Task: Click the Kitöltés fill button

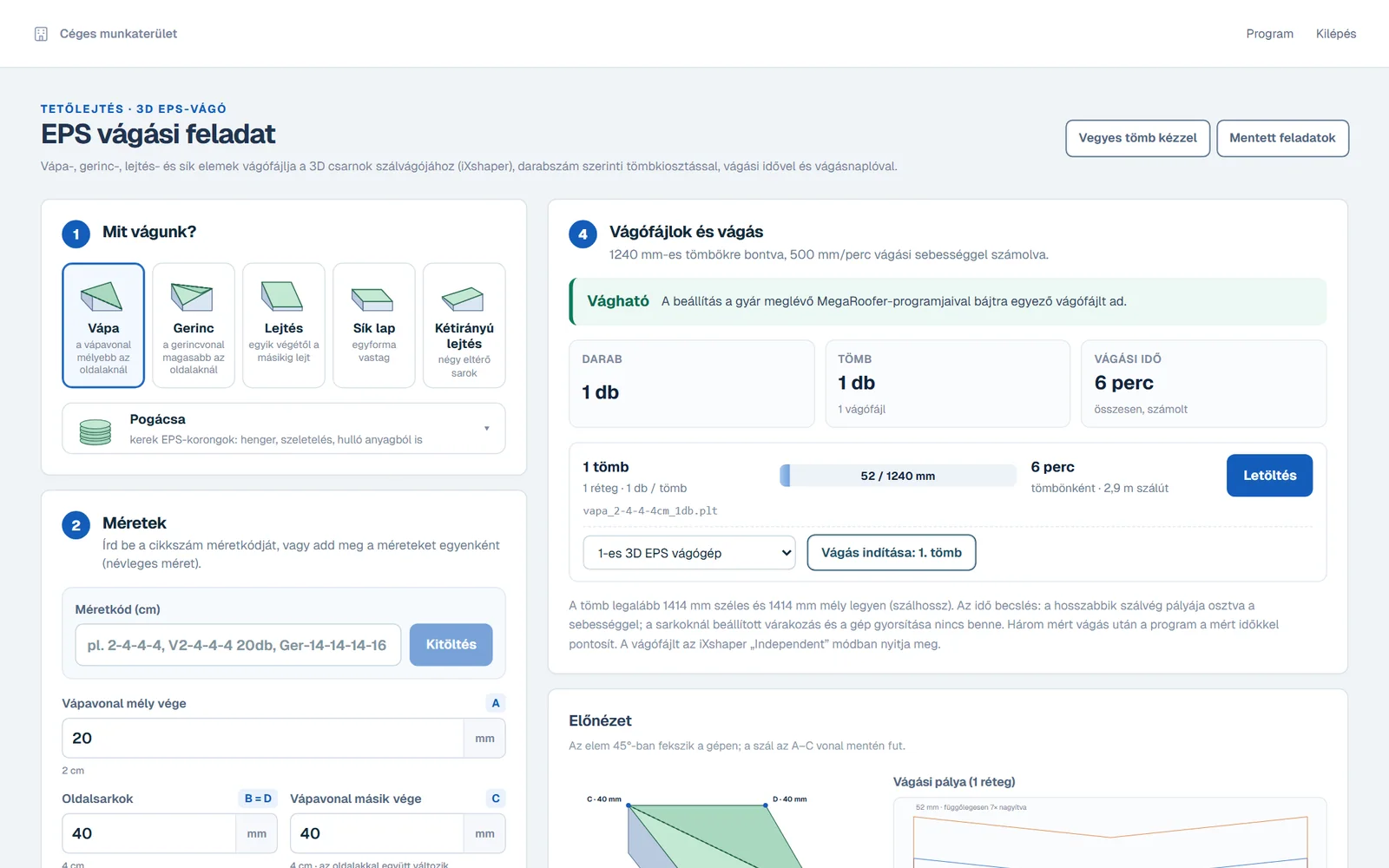Action: [x=451, y=645]
